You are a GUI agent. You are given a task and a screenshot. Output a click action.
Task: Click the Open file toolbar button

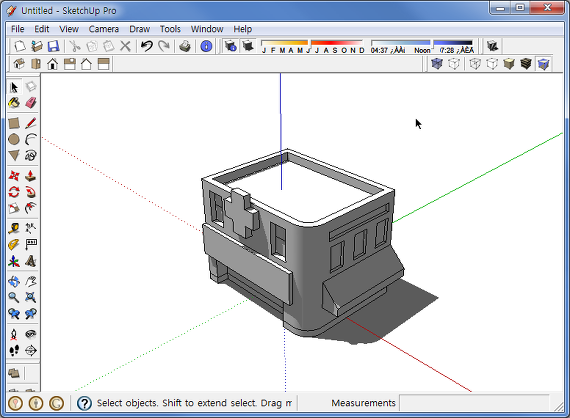coord(37,46)
